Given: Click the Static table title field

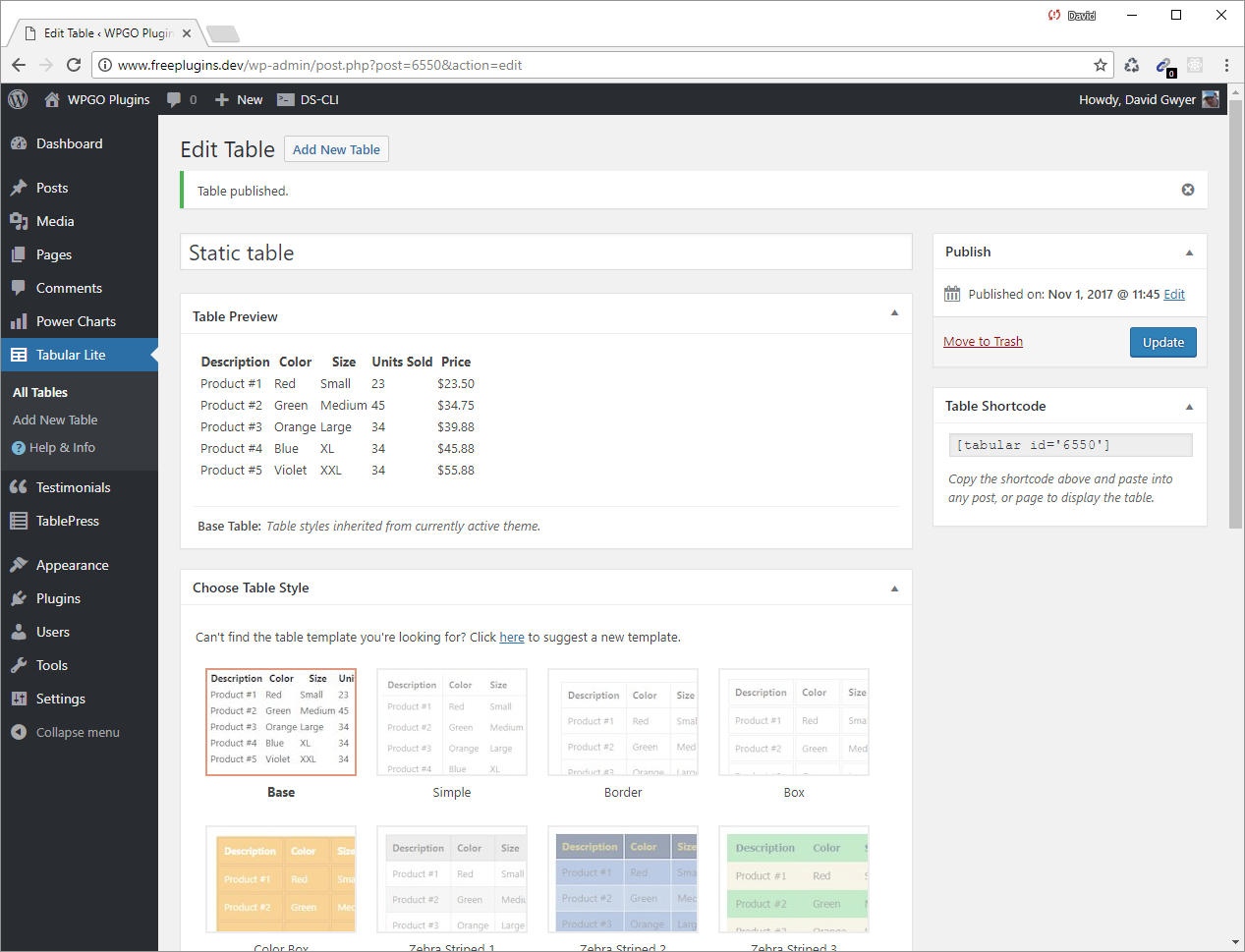Looking at the screenshot, I should coord(546,252).
